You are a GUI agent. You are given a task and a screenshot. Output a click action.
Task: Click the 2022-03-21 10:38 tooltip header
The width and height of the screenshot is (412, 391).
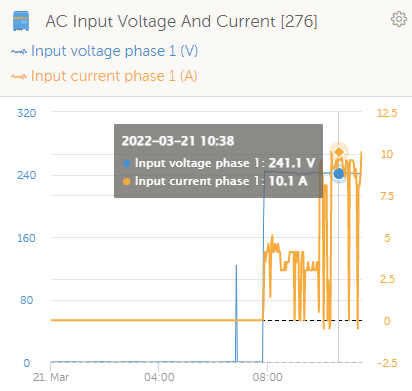click(178, 141)
